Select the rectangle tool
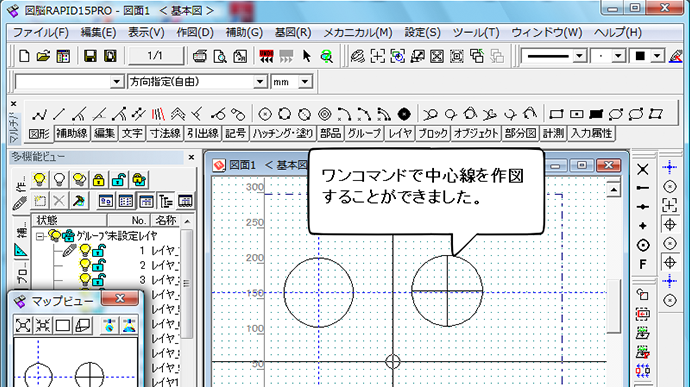Viewport: 690px width, 387px height. 556,114
